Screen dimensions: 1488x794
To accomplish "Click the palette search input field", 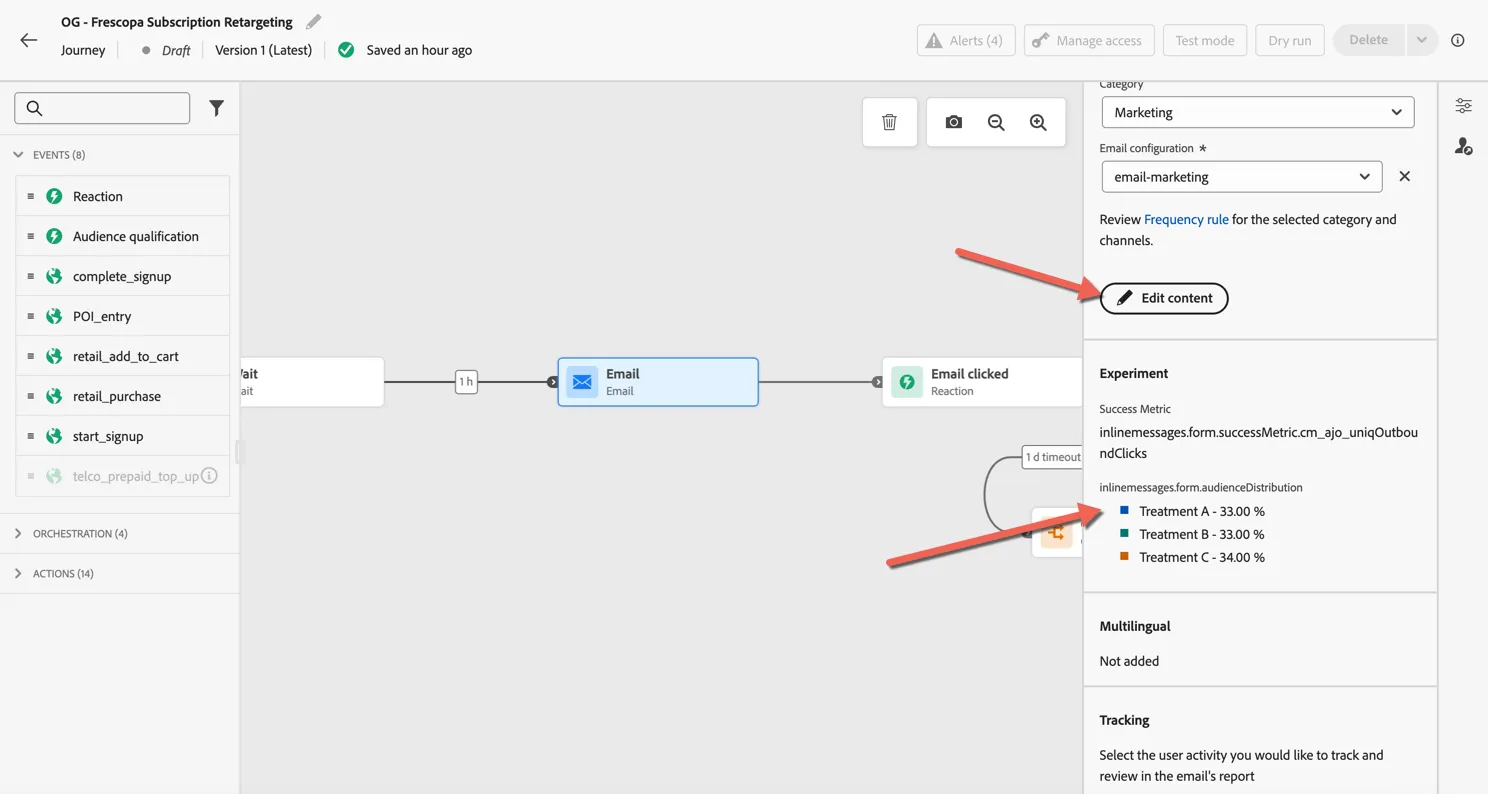I will [102, 108].
